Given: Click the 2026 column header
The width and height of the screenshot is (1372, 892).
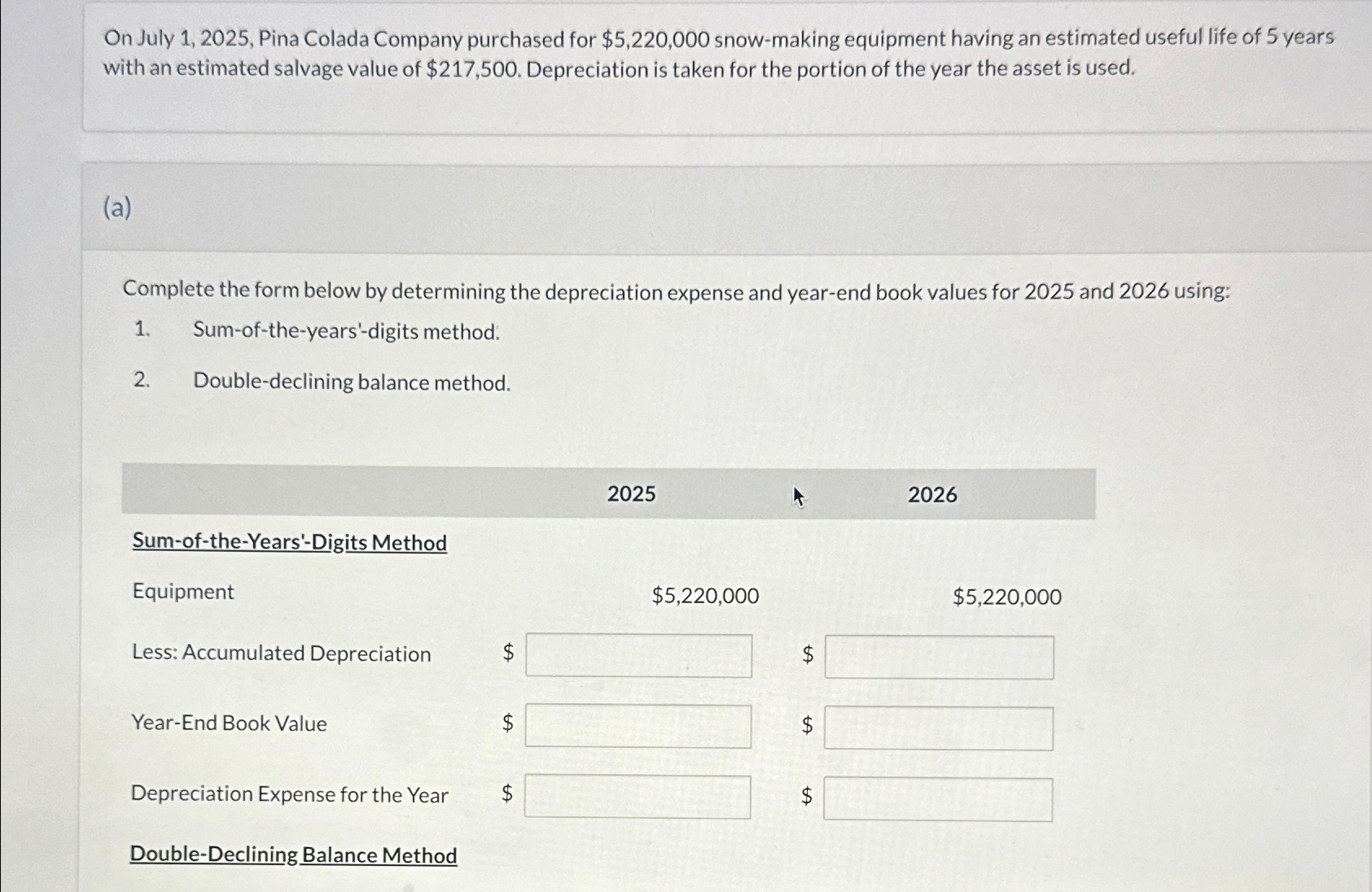Looking at the screenshot, I should coord(932,495).
